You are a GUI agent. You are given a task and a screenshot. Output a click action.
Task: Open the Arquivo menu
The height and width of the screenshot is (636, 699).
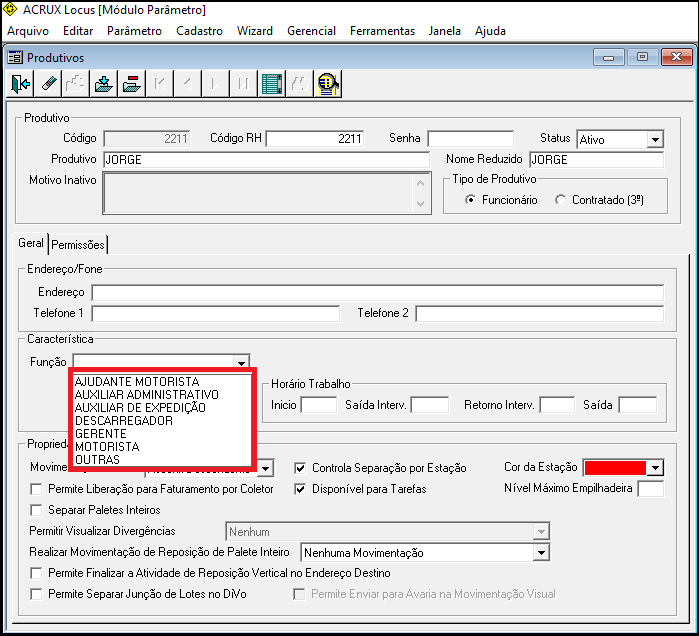[x=28, y=31]
